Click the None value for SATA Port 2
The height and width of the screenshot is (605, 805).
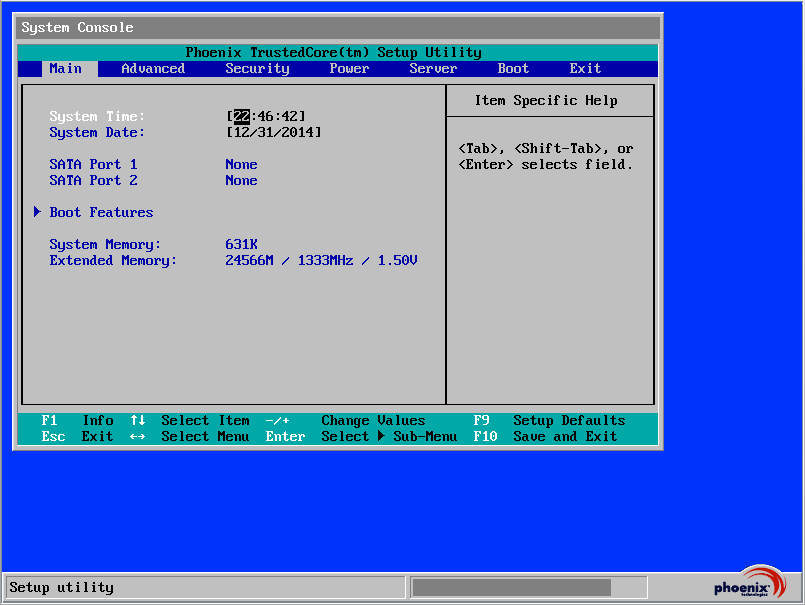(241, 180)
